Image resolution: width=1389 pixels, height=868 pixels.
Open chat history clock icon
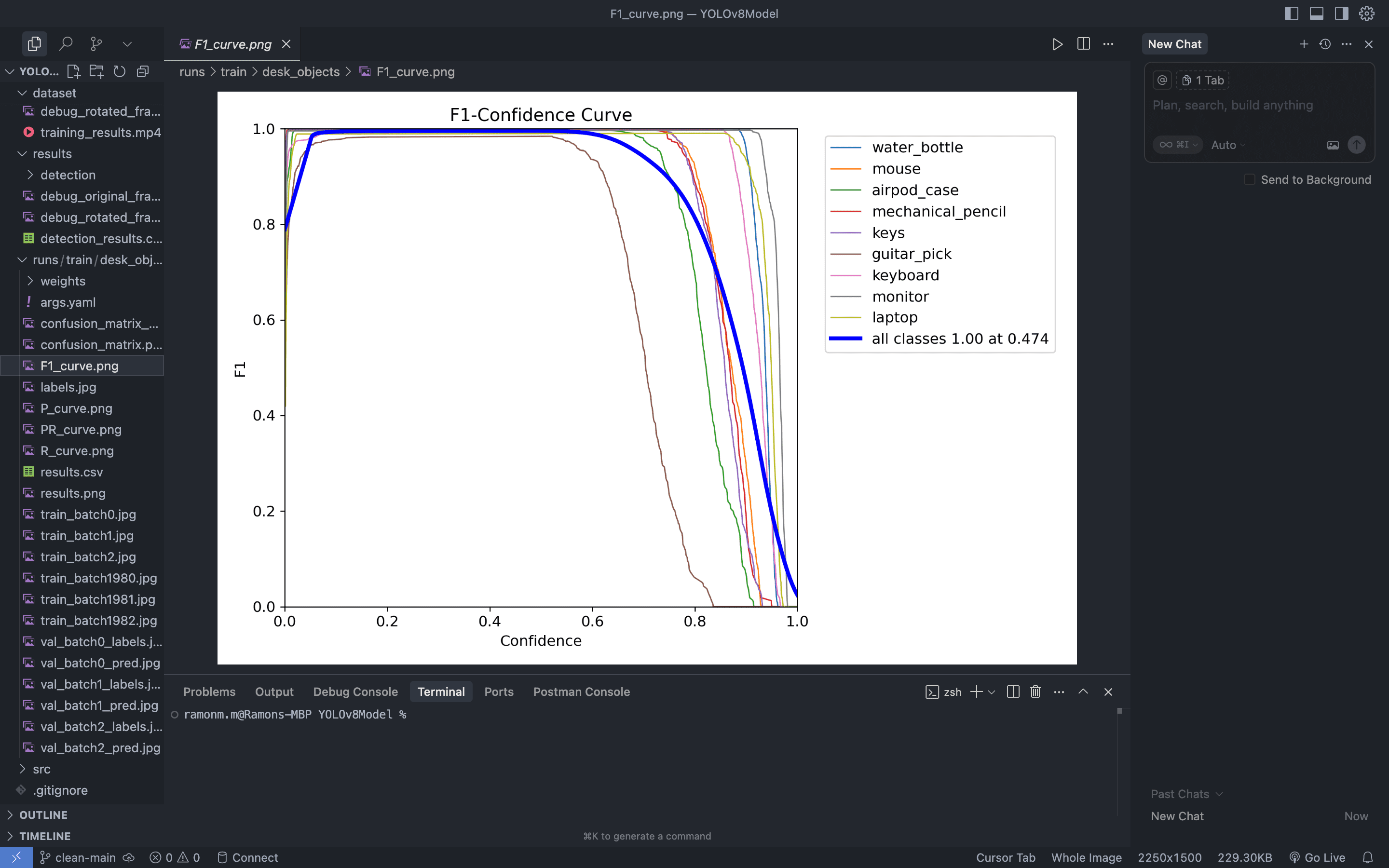[x=1325, y=44]
